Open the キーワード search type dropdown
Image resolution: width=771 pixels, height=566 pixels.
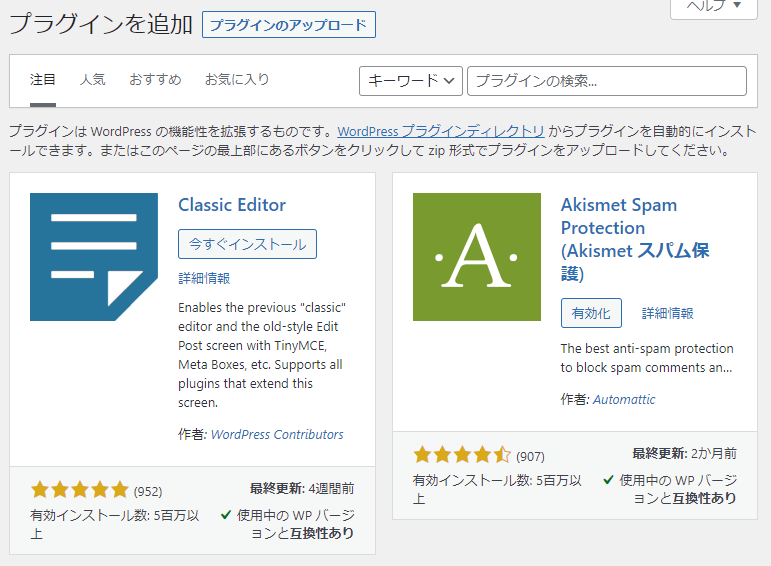(x=411, y=81)
